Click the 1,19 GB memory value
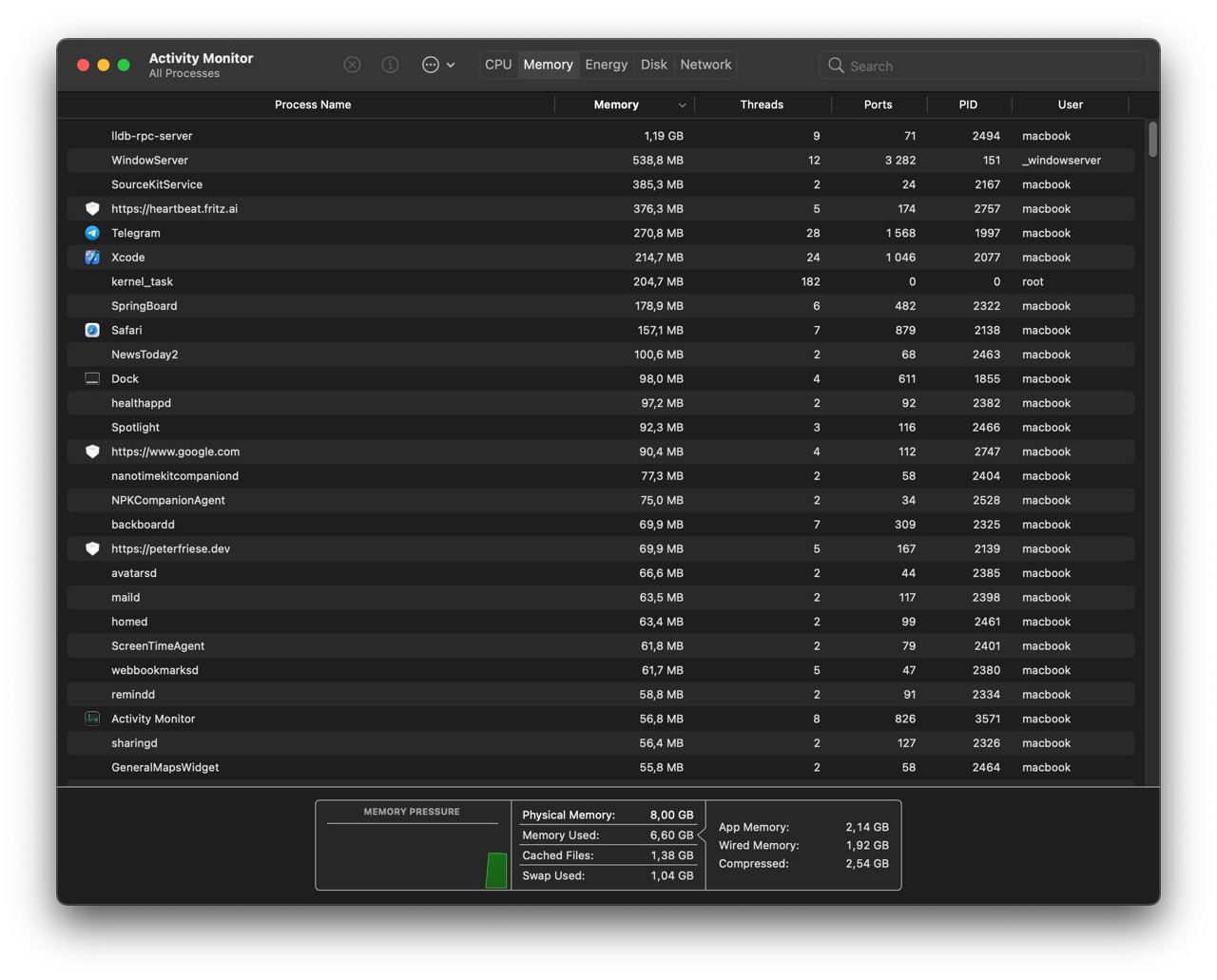1217x980 pixels. point(664,136)
